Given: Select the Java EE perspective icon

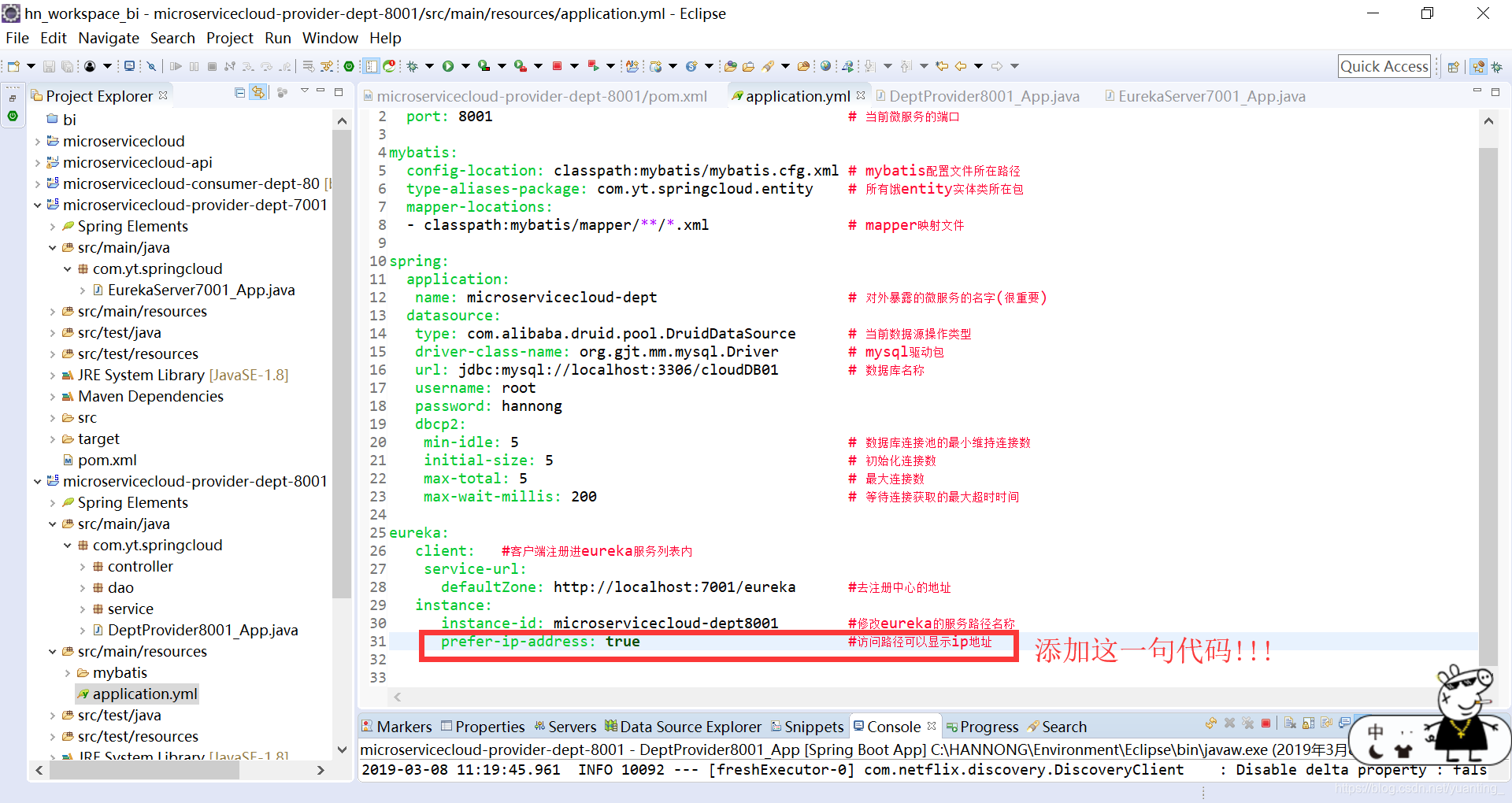Looking at the screenshot, I should 1478,67.
